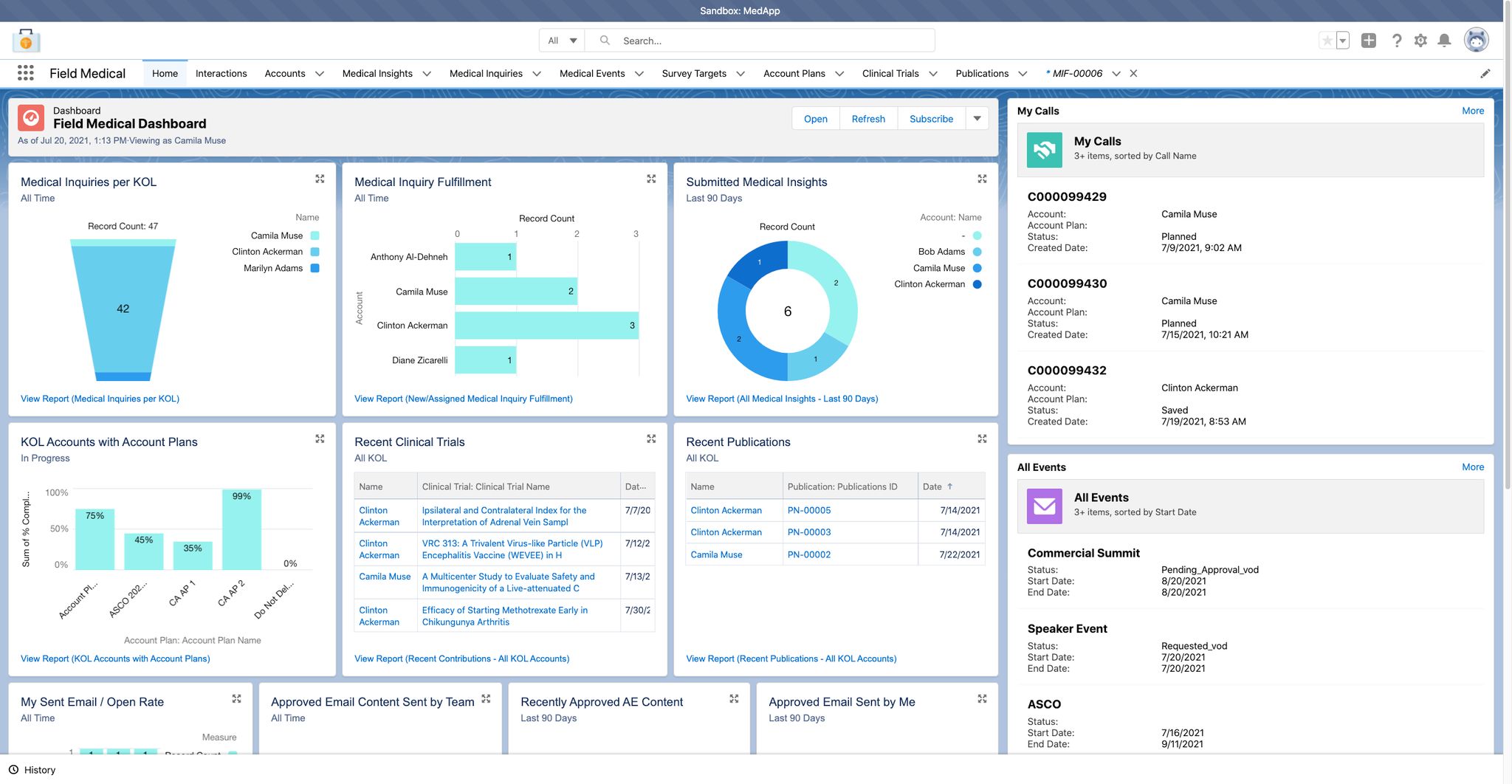Open the Global Actions plus icon
The height and width of the screenshot is (784, 1512).
click(x=1369, y=41)
